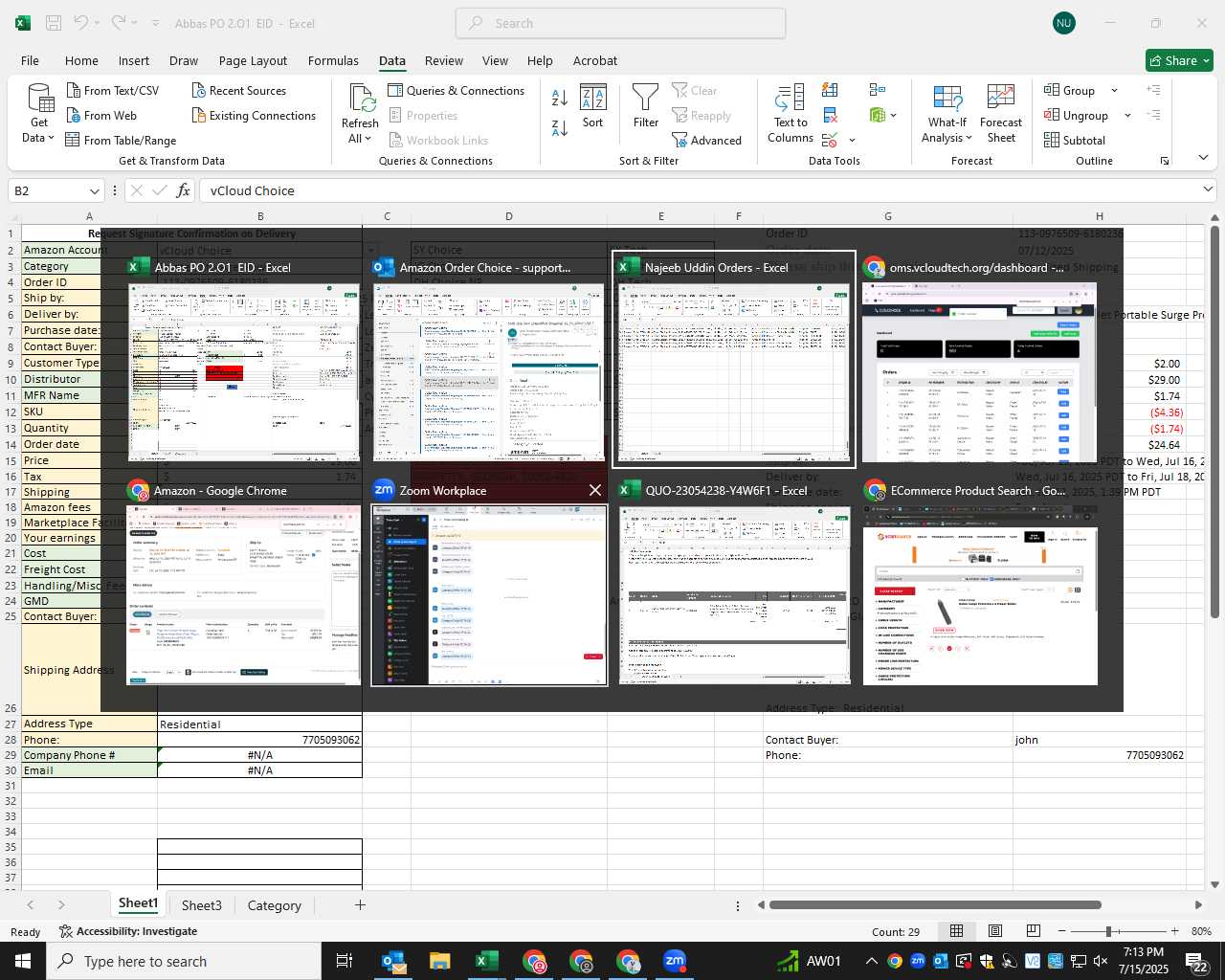Switch to Page Break Preview view
Screen dimensions: 1225x980
(1034, 931)
